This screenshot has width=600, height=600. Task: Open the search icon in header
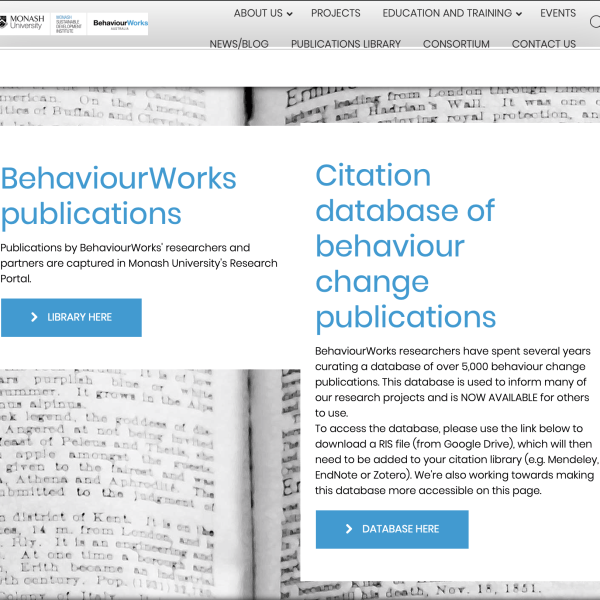click(595, 22)
